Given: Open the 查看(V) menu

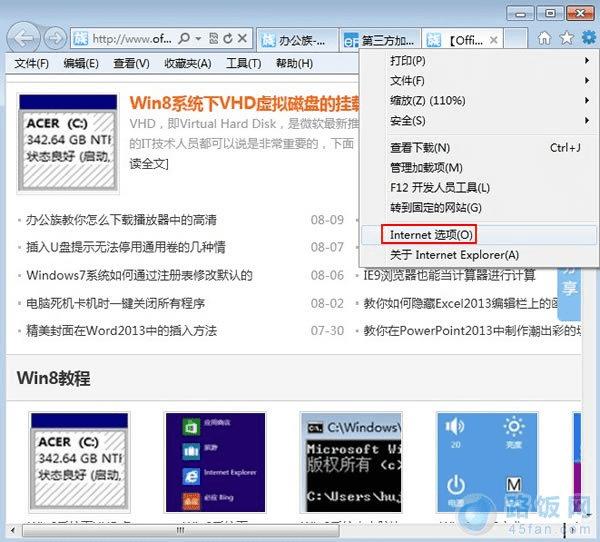Looking at the screenshot, I should (x=131, y=63).
